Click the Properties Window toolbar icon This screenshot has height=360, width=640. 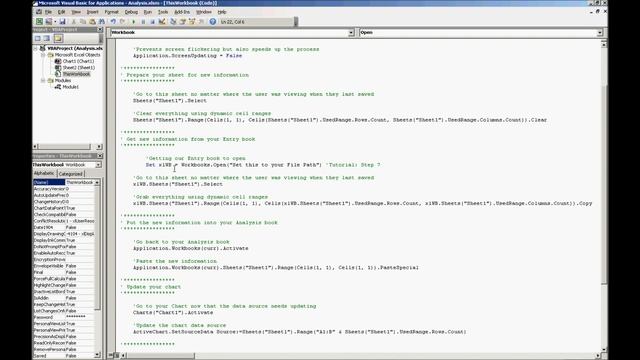point(182,22)
